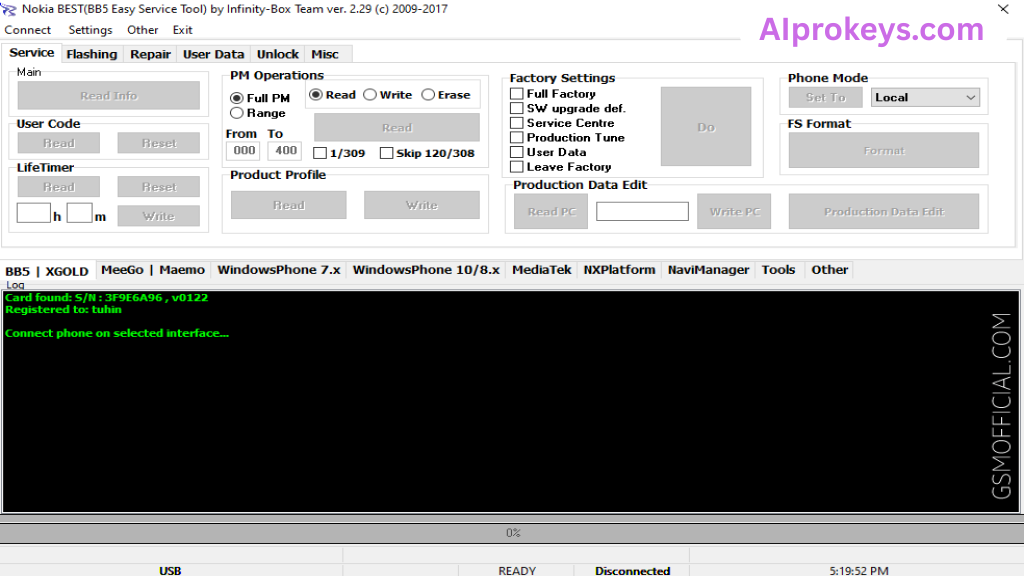Click the Read PC button
The height and width of the screenshot is (576, 1024).
551,212
